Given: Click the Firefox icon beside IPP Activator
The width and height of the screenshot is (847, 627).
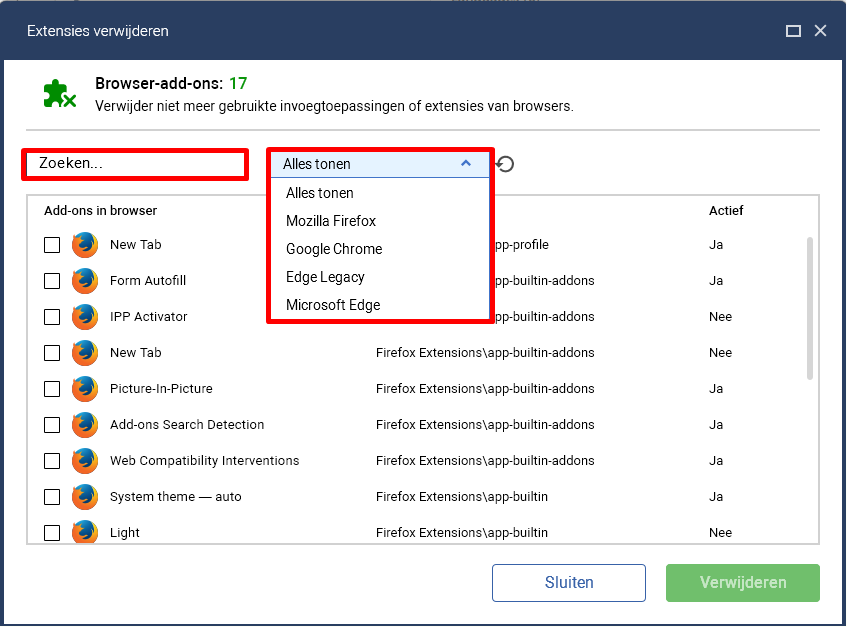Looking at the screenshot, I should 85,316.
